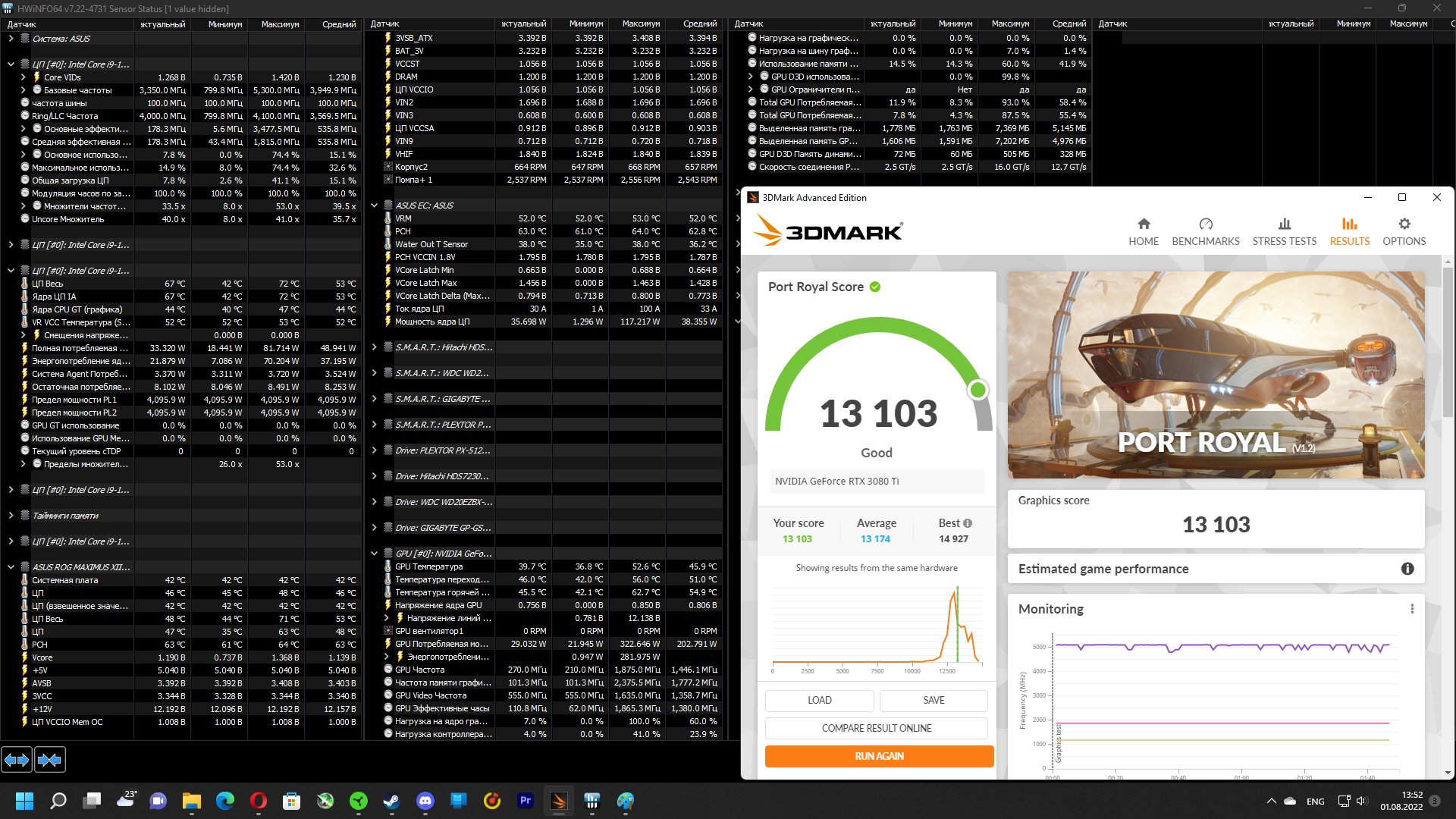Collapse the GPU [#0]: NVIDIA GeForce group

[x=374, y=554]
